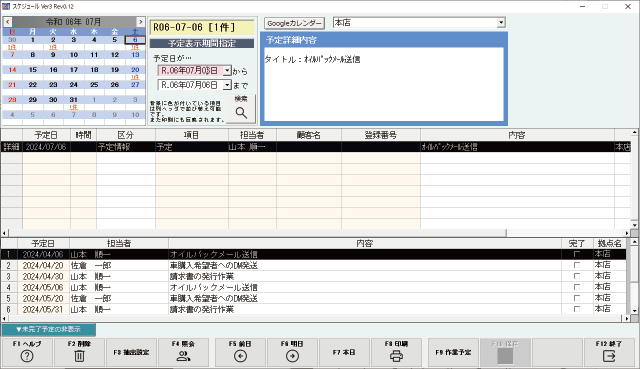Click the schedule display period header
640x369 pixels.
pos(202,43)
